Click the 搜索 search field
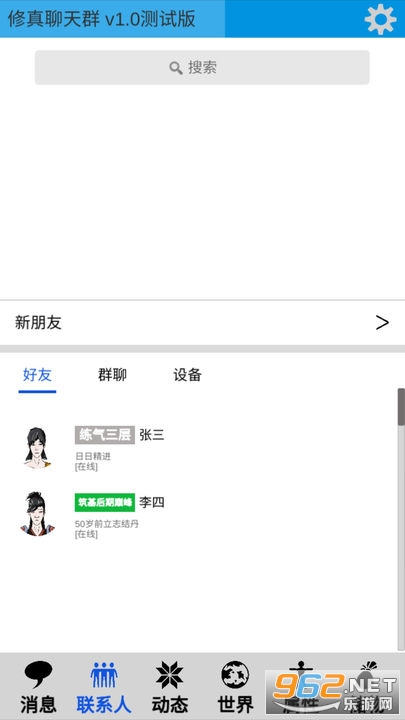 pyautogui.click(x=202, y=68)
